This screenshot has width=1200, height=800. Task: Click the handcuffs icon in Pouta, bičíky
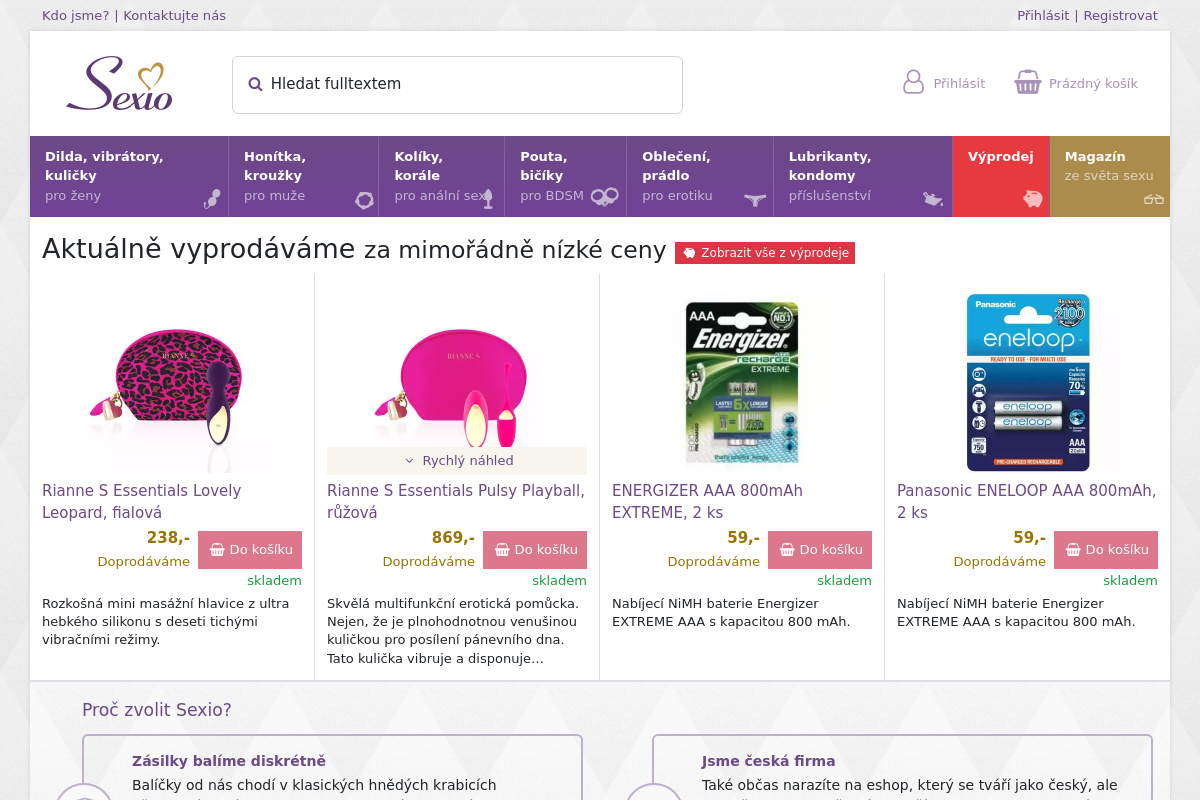coord(604,197)
